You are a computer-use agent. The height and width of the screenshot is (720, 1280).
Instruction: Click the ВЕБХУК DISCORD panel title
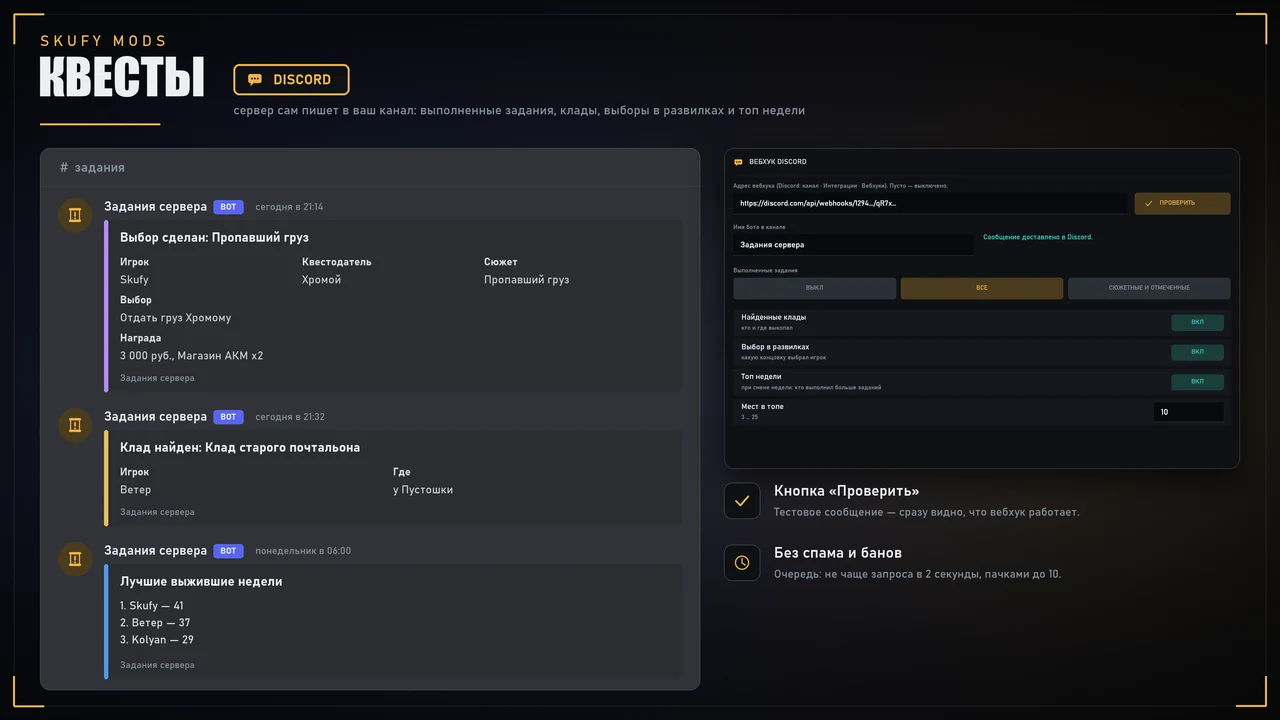coord(778,162)
